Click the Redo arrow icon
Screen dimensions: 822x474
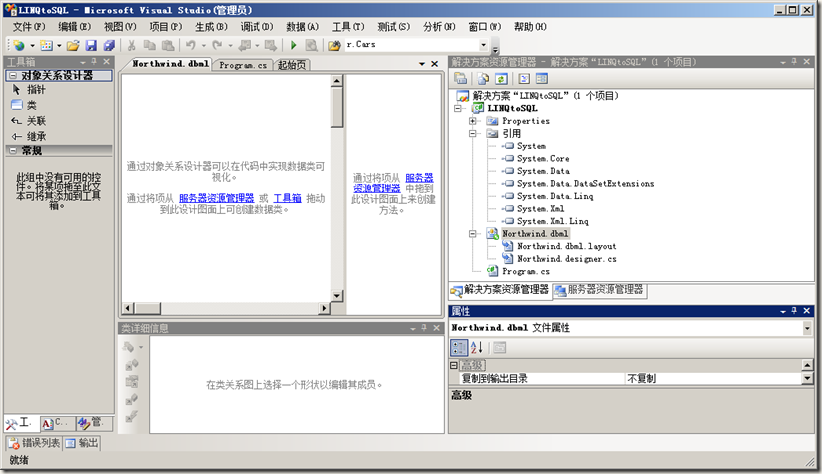click(217, 46)
